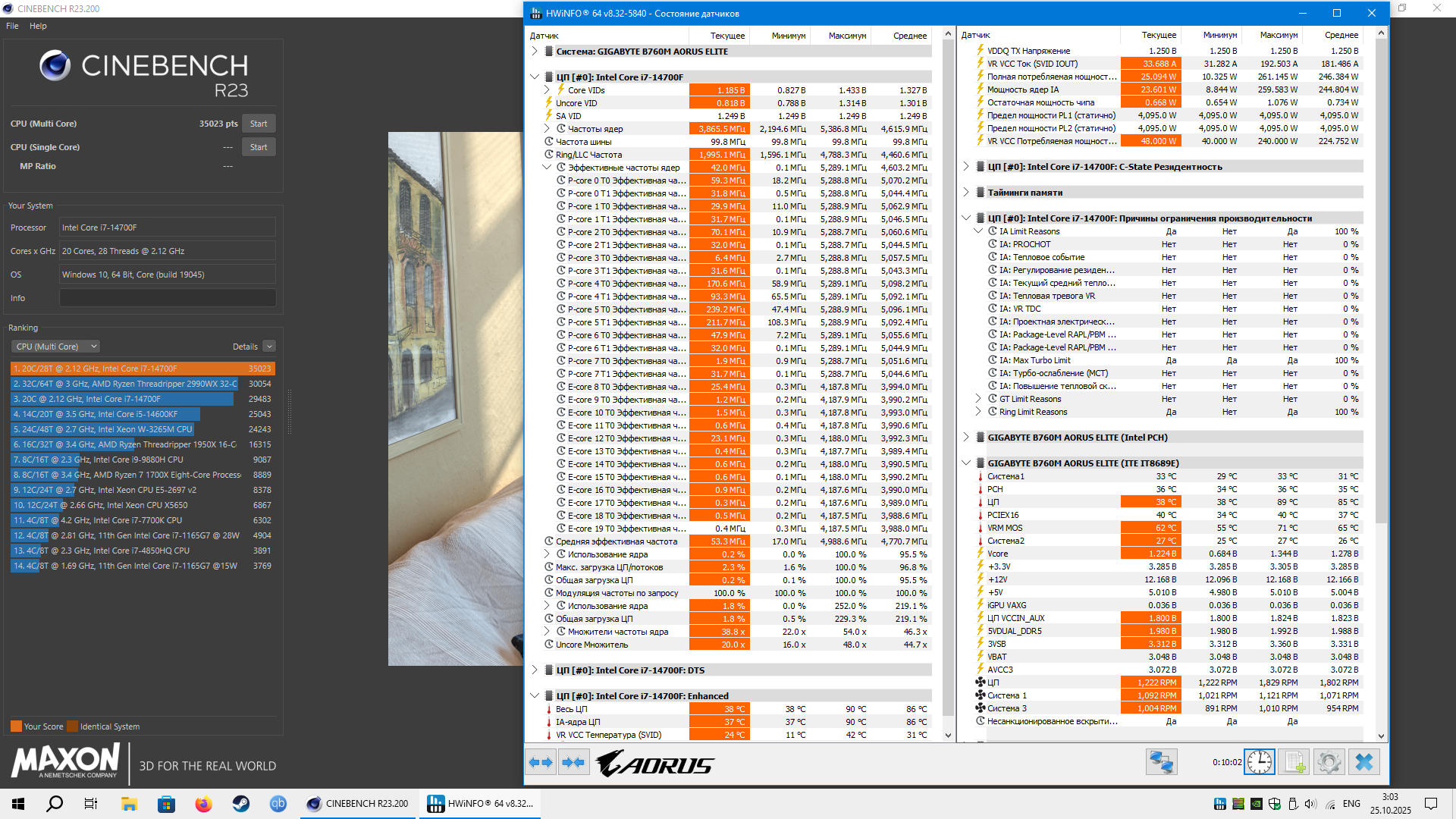The width and height of the screenshot is (1456, 819).
Task: Expand the Тайминги памяти section
Action: pos(966,193)
